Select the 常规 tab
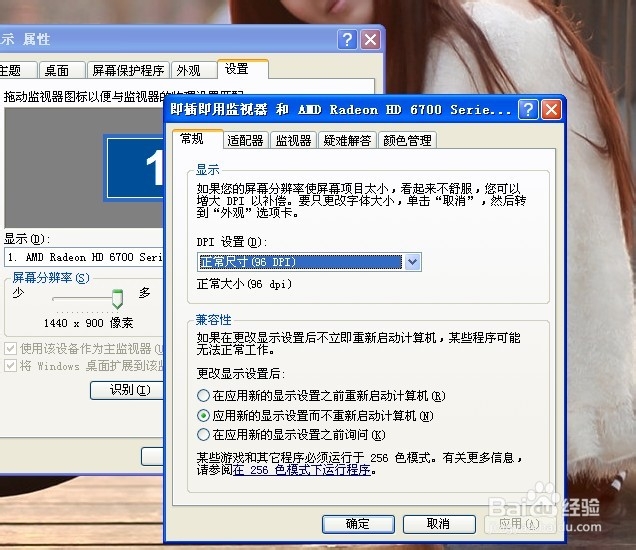Image resolution: width=636 pixels, height=550 pixels. point(198,139)
